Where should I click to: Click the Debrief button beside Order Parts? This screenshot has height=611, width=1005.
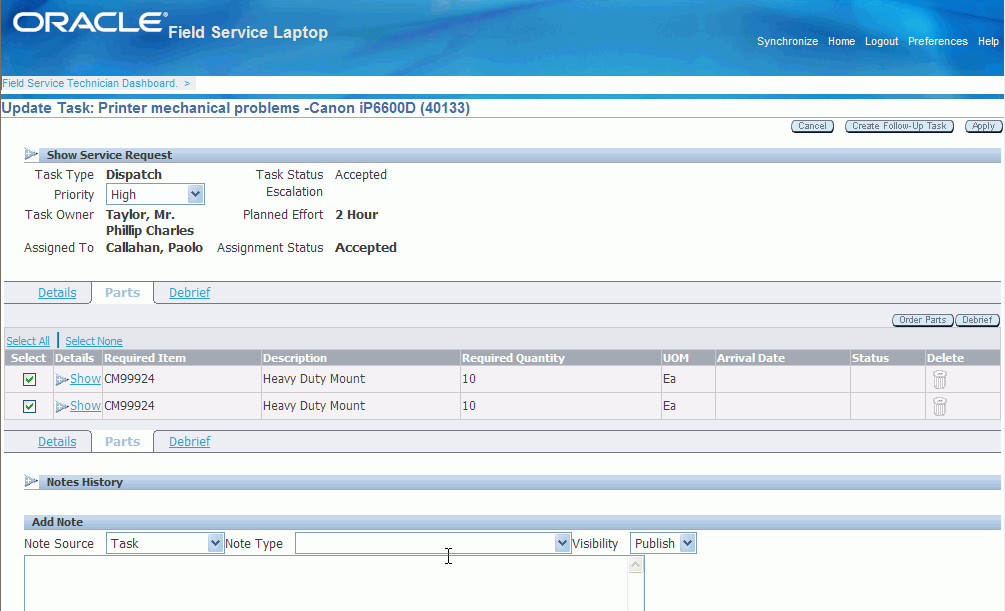[x=977, y=320]
